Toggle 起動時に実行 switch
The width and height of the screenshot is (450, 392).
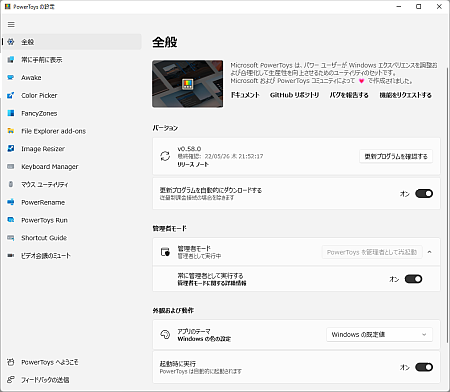tap(424, 367)
